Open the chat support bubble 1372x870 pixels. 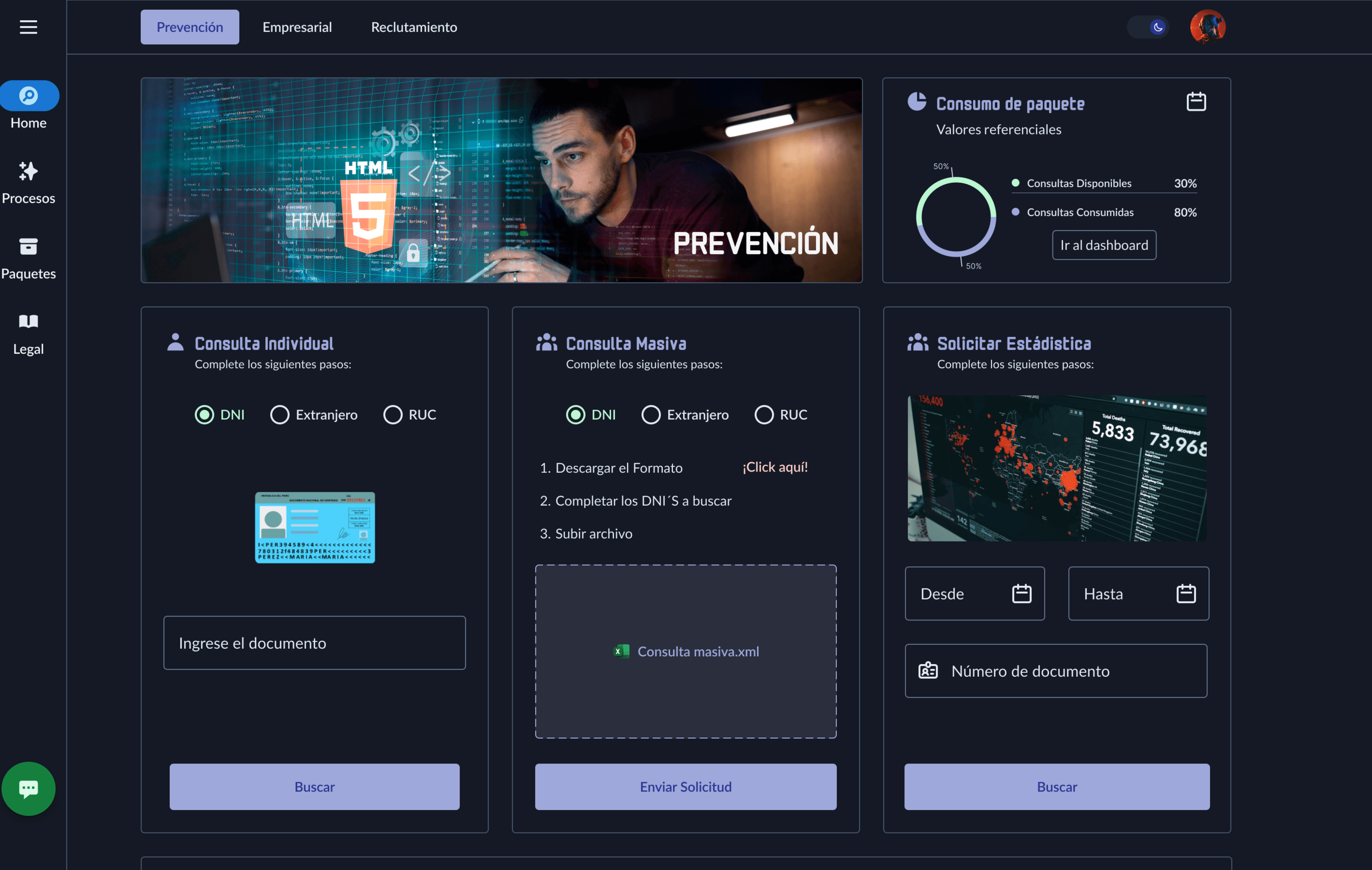click(x=28, y=789)
